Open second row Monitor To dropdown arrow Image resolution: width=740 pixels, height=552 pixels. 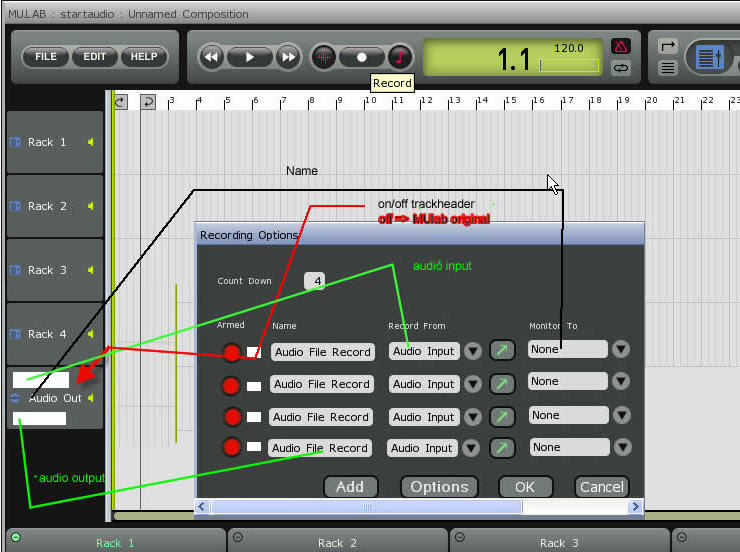[x=621, y=381]
